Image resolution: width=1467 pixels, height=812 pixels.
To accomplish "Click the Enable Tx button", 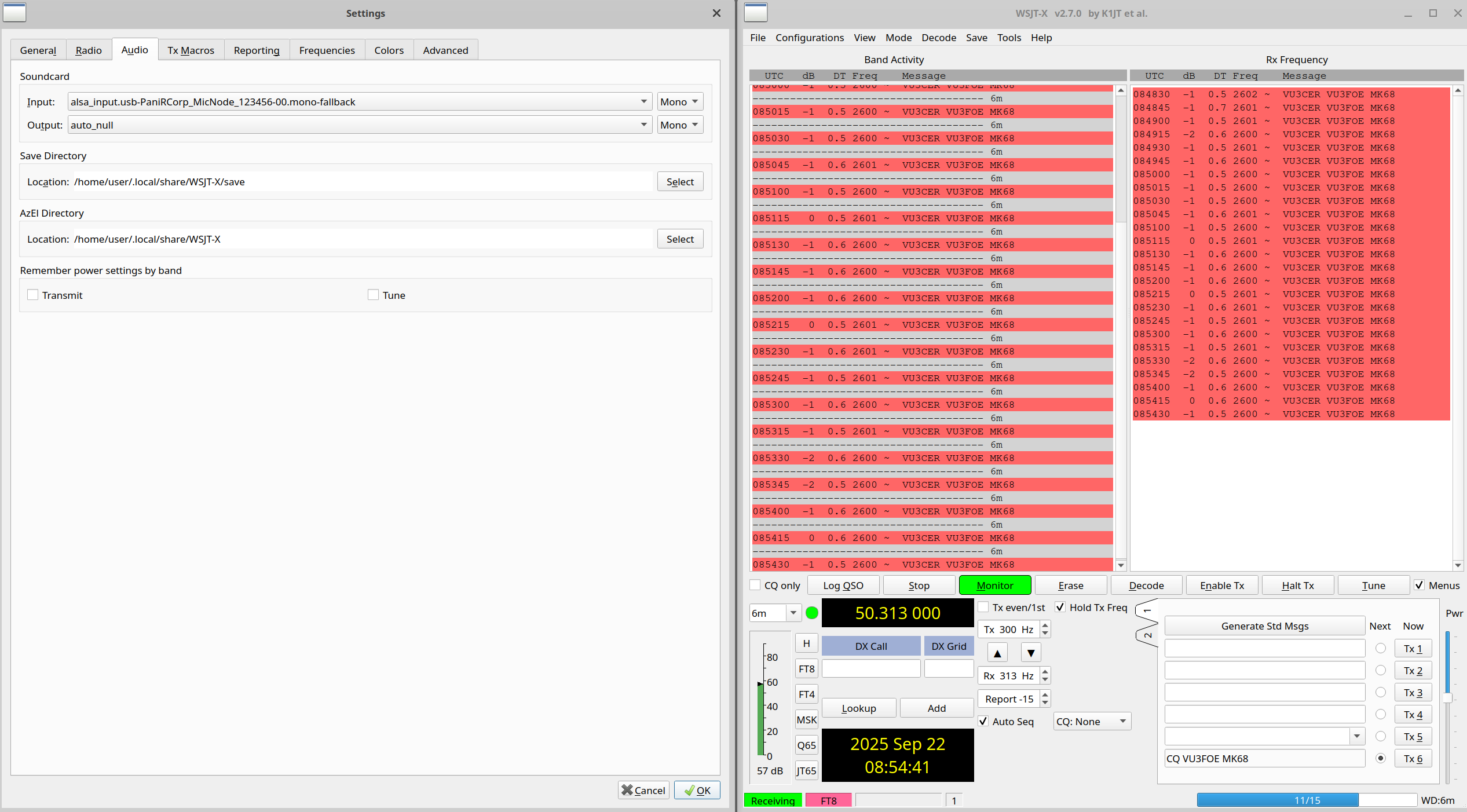I will [1222, 585].
